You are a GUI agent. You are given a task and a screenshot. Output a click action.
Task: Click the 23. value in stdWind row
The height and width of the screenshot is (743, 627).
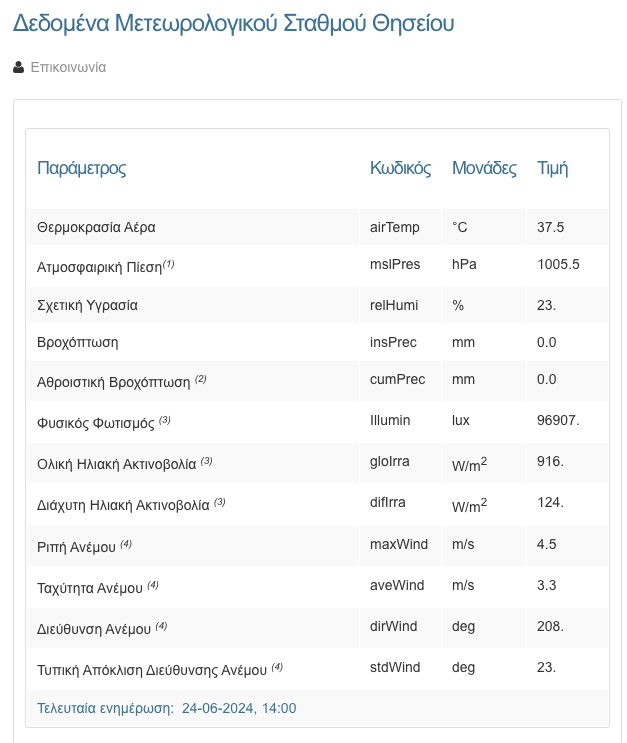546,667
